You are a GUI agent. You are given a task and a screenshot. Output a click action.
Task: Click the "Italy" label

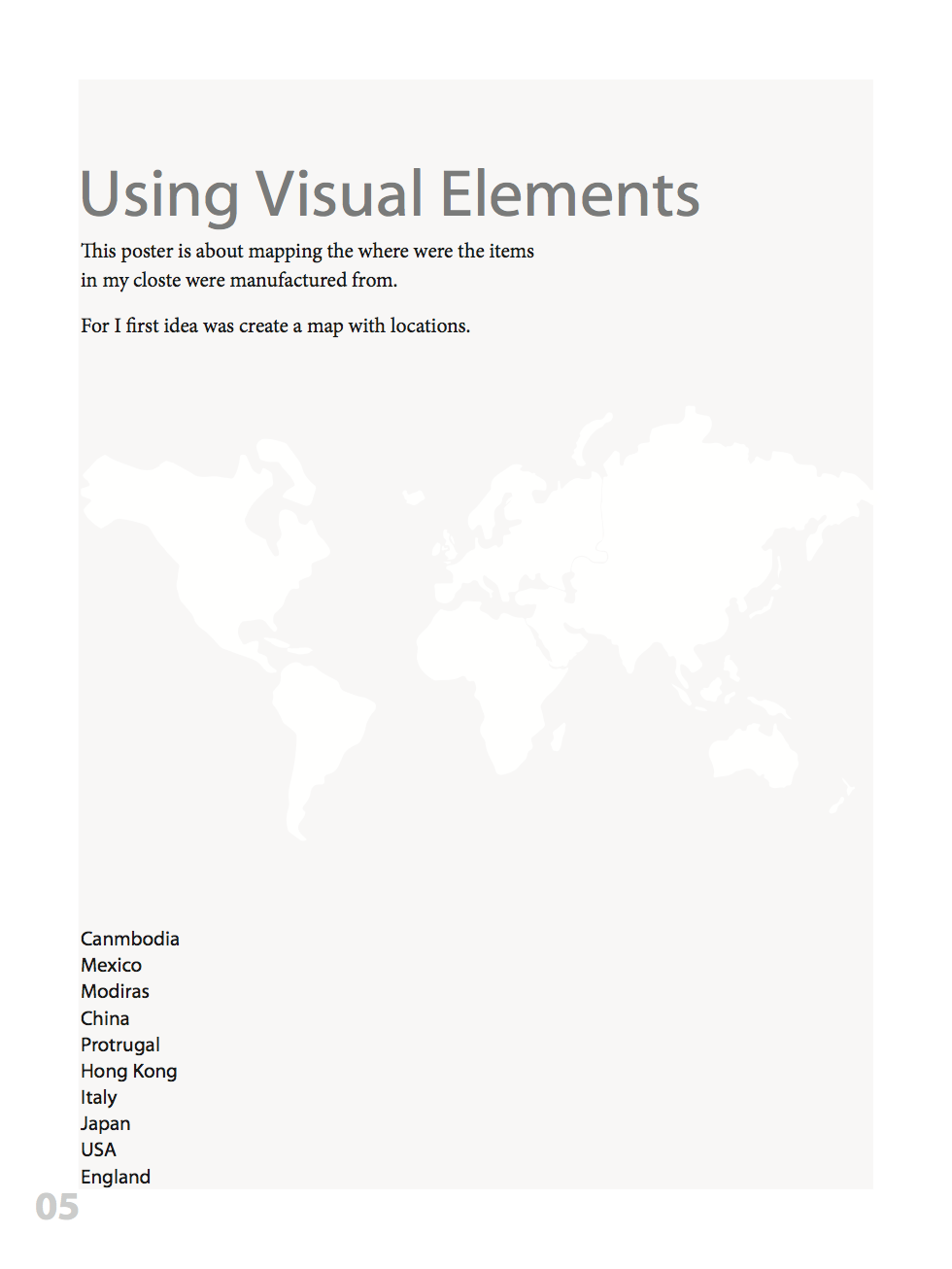tap(98, 1097)
